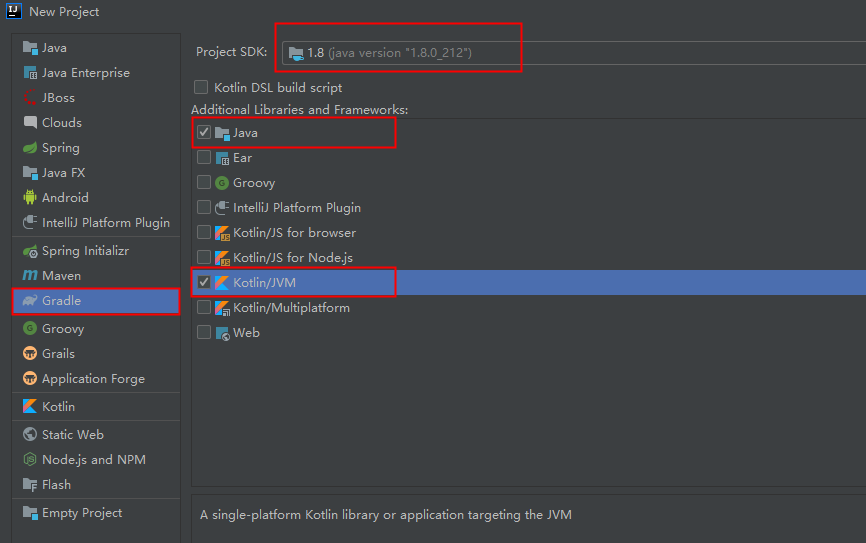Check the Kotlin/JS for Node.js checkbox

coord(204,257)
